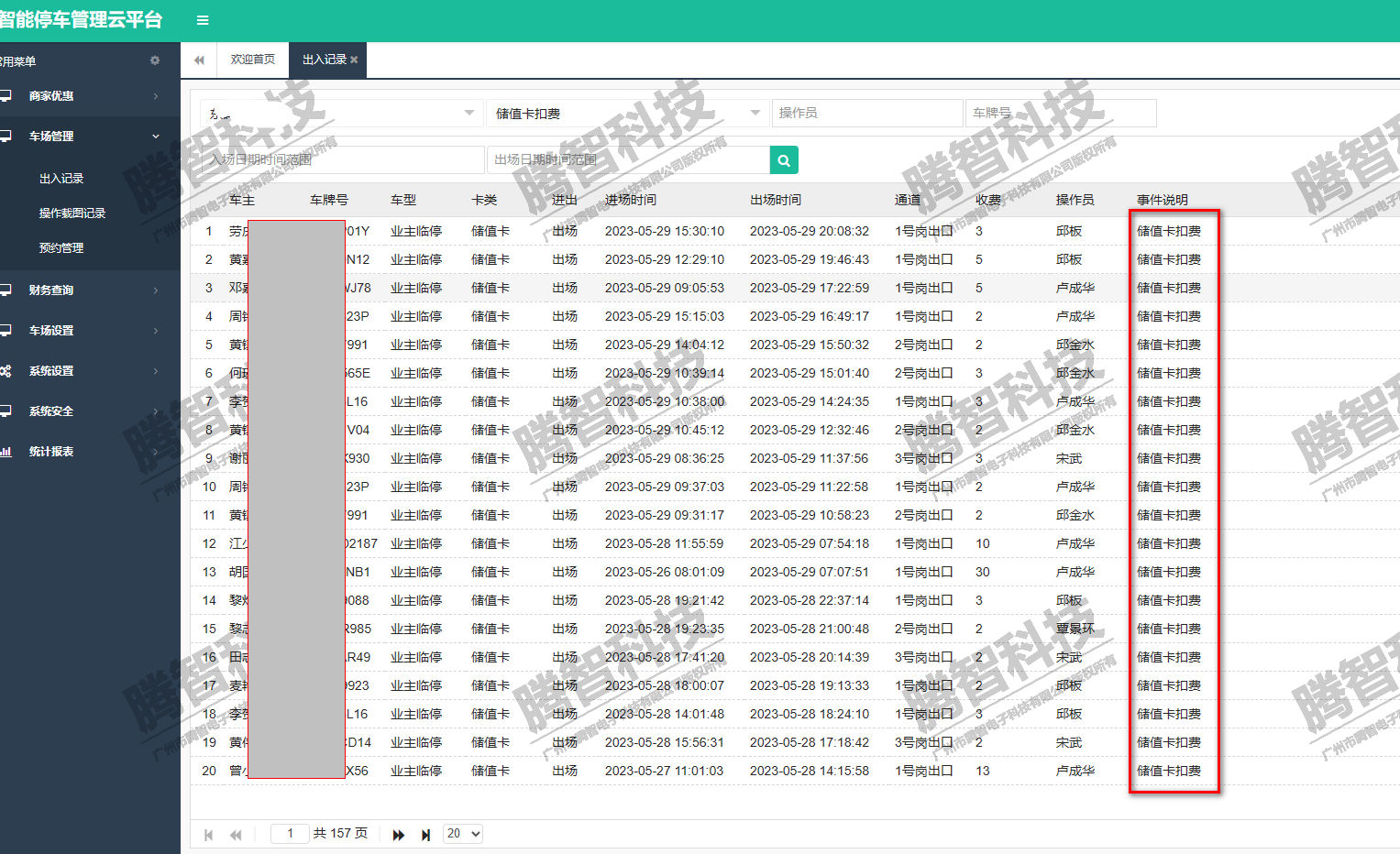The width and height of the screenshot is (1400, 854).
Task: Click the double-arrow tab scroll icon
Action: 197,59
